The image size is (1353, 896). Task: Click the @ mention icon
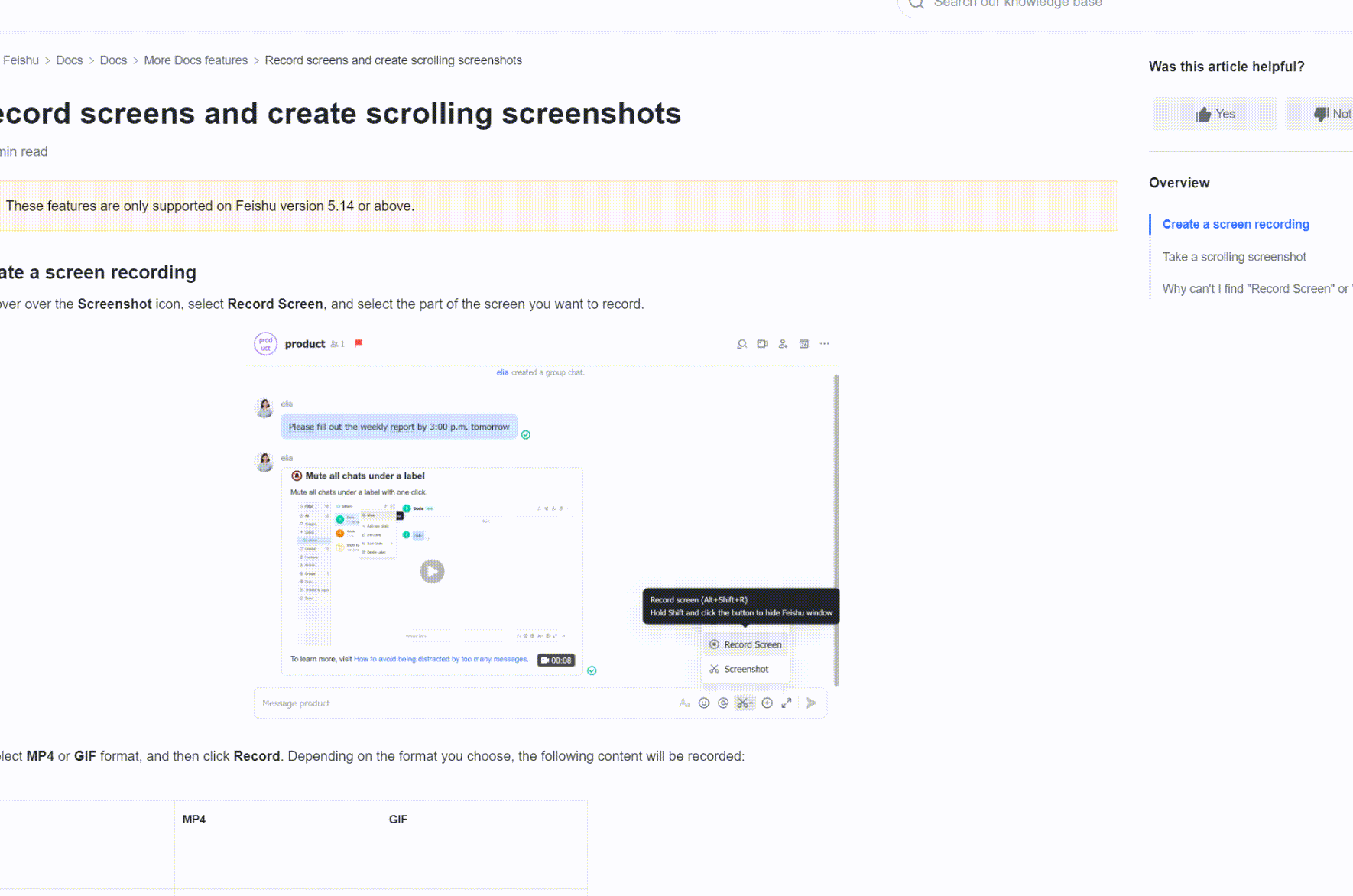[x=722, y=703]
